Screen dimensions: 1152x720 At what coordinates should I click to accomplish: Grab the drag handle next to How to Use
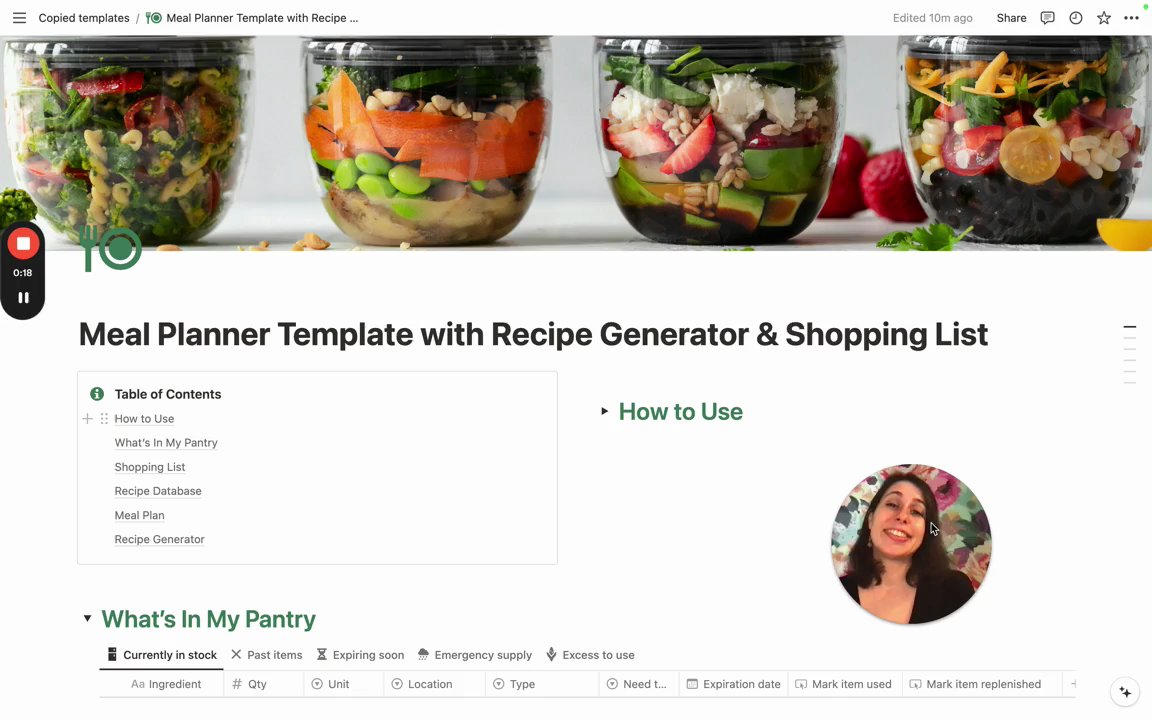(x=104, y=419)
